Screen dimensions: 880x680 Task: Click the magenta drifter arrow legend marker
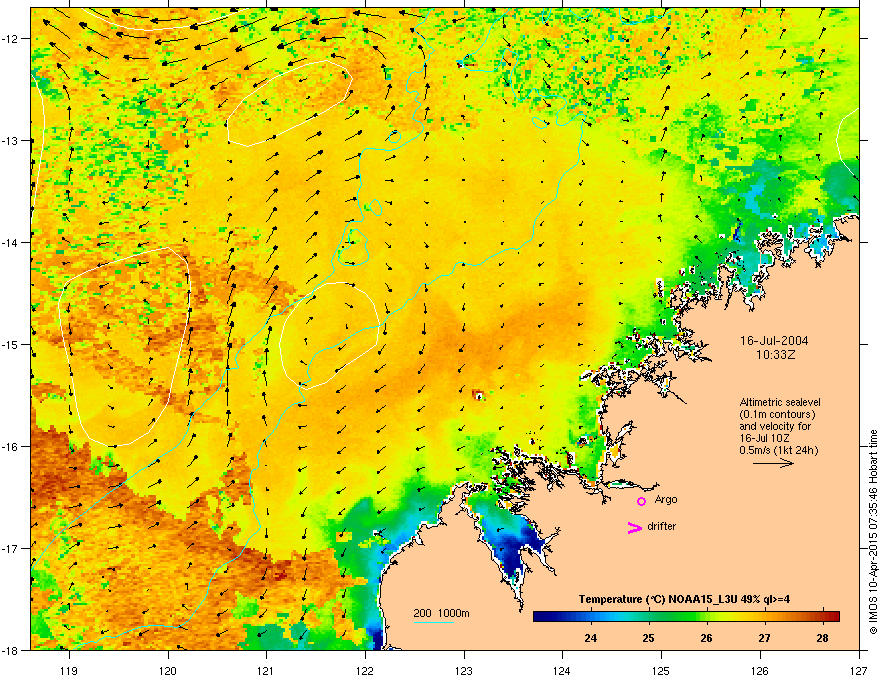point(634,527)
